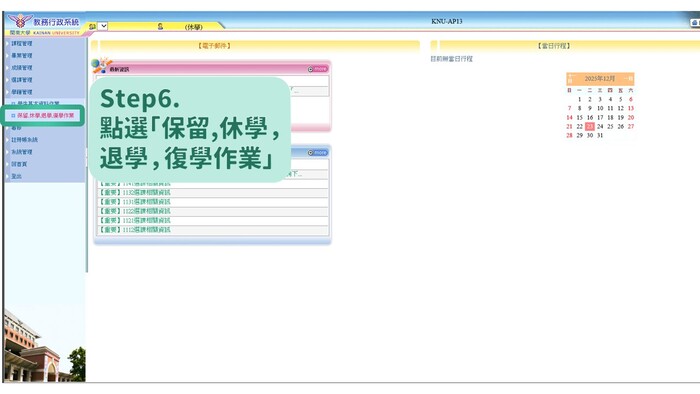Select December 24 in the calendar
Viewport: 700px width, 394px height.
(600, 127)
